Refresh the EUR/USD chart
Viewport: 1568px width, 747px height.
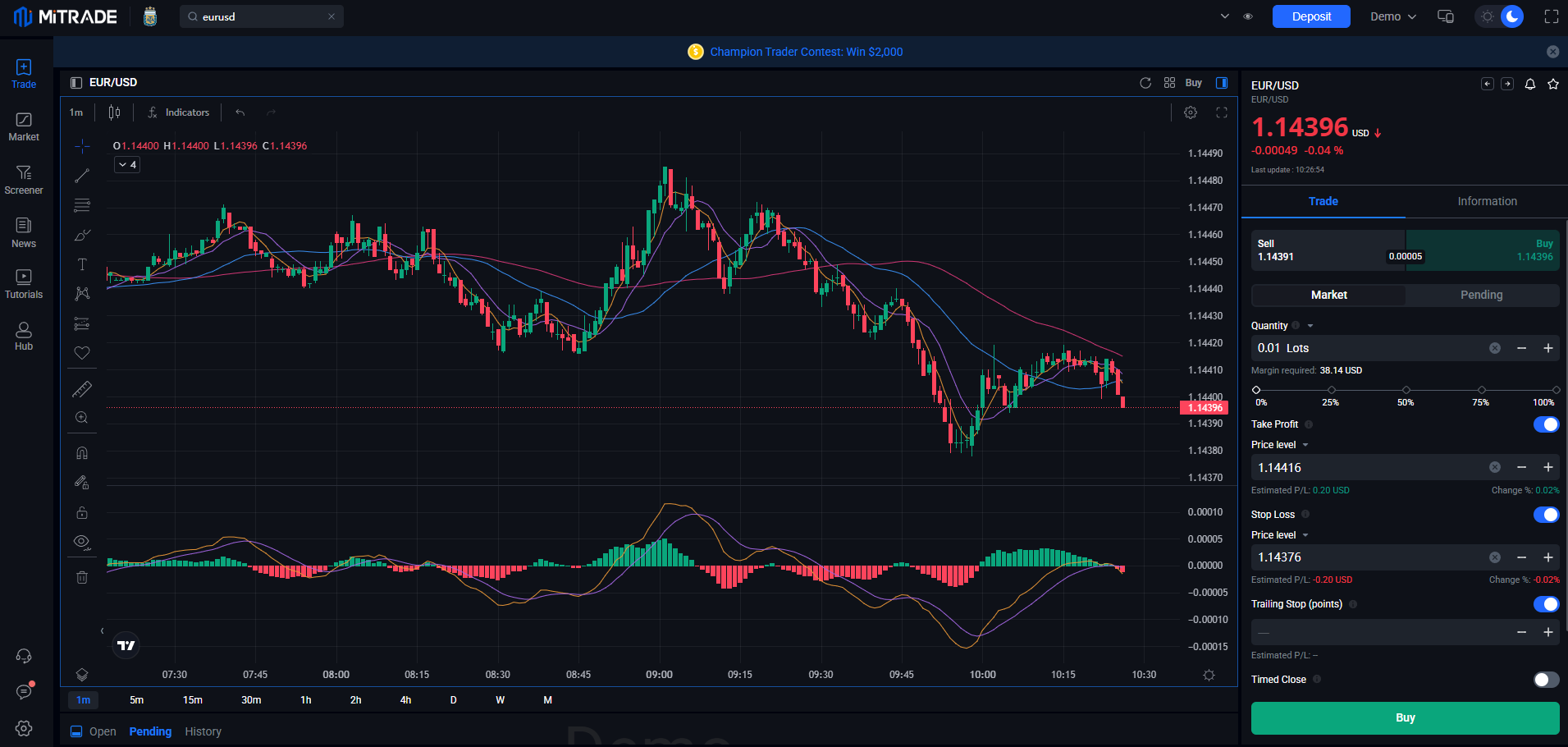click(1145, 83)
